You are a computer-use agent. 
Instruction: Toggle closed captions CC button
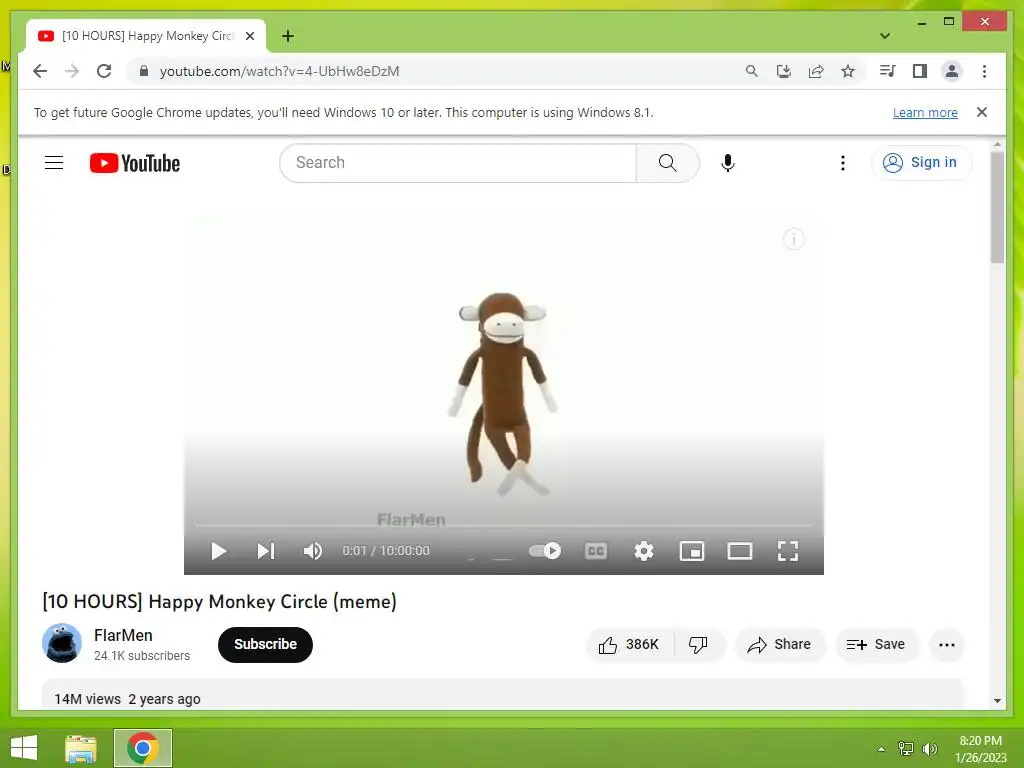[x=596, y=551]
